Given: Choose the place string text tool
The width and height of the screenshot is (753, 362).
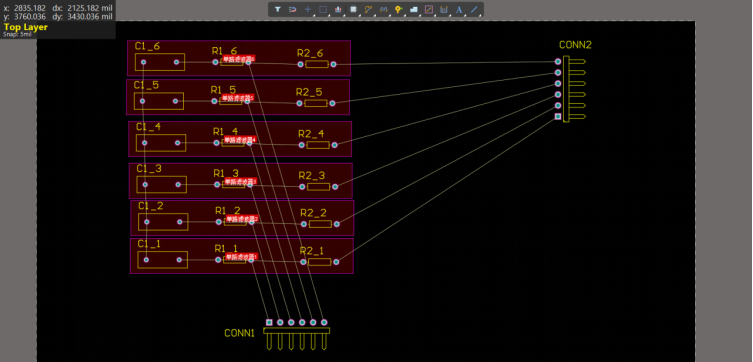Looking at the screenshot, I should (459, 9).
